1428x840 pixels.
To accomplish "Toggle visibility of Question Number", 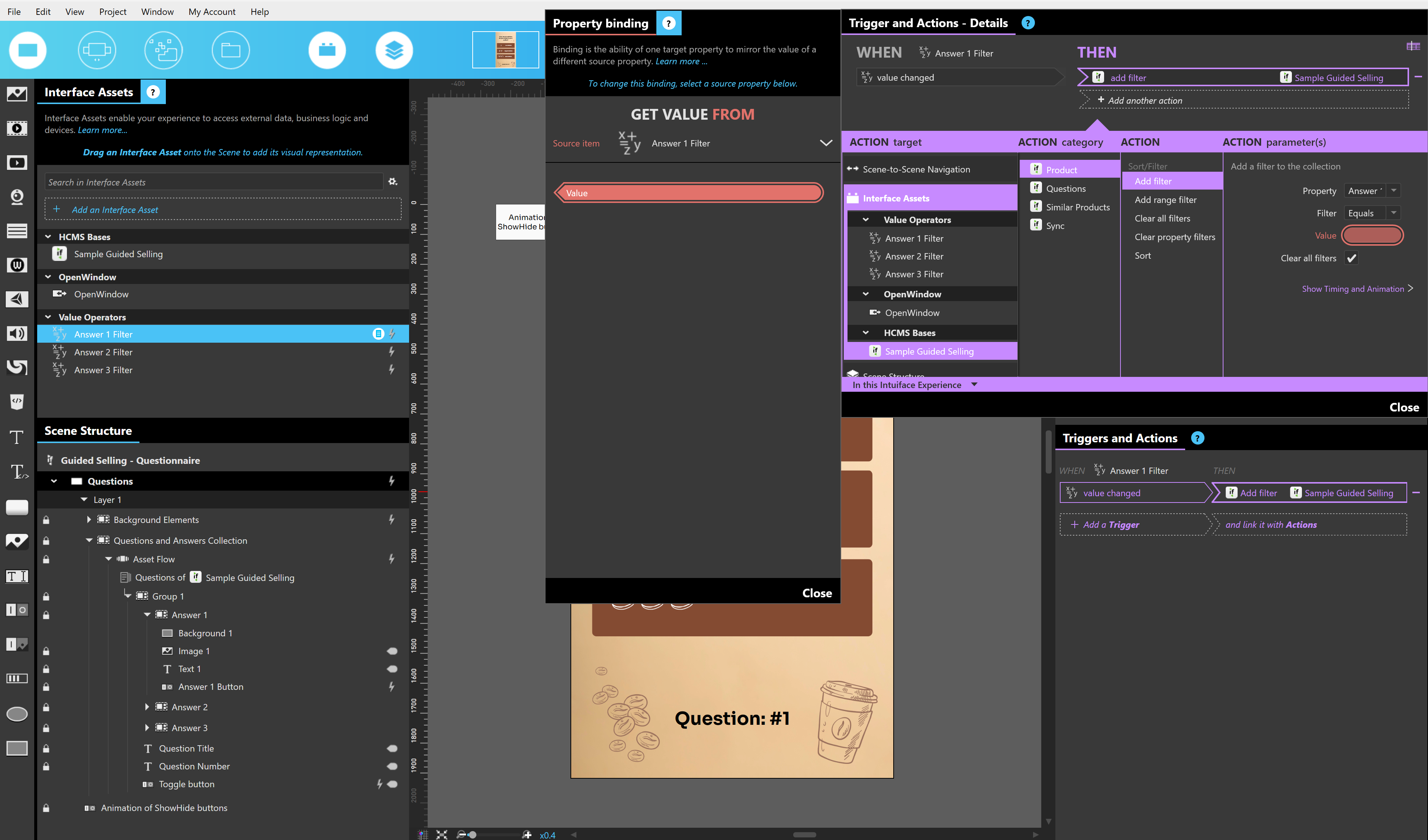I will coord(392,766).
